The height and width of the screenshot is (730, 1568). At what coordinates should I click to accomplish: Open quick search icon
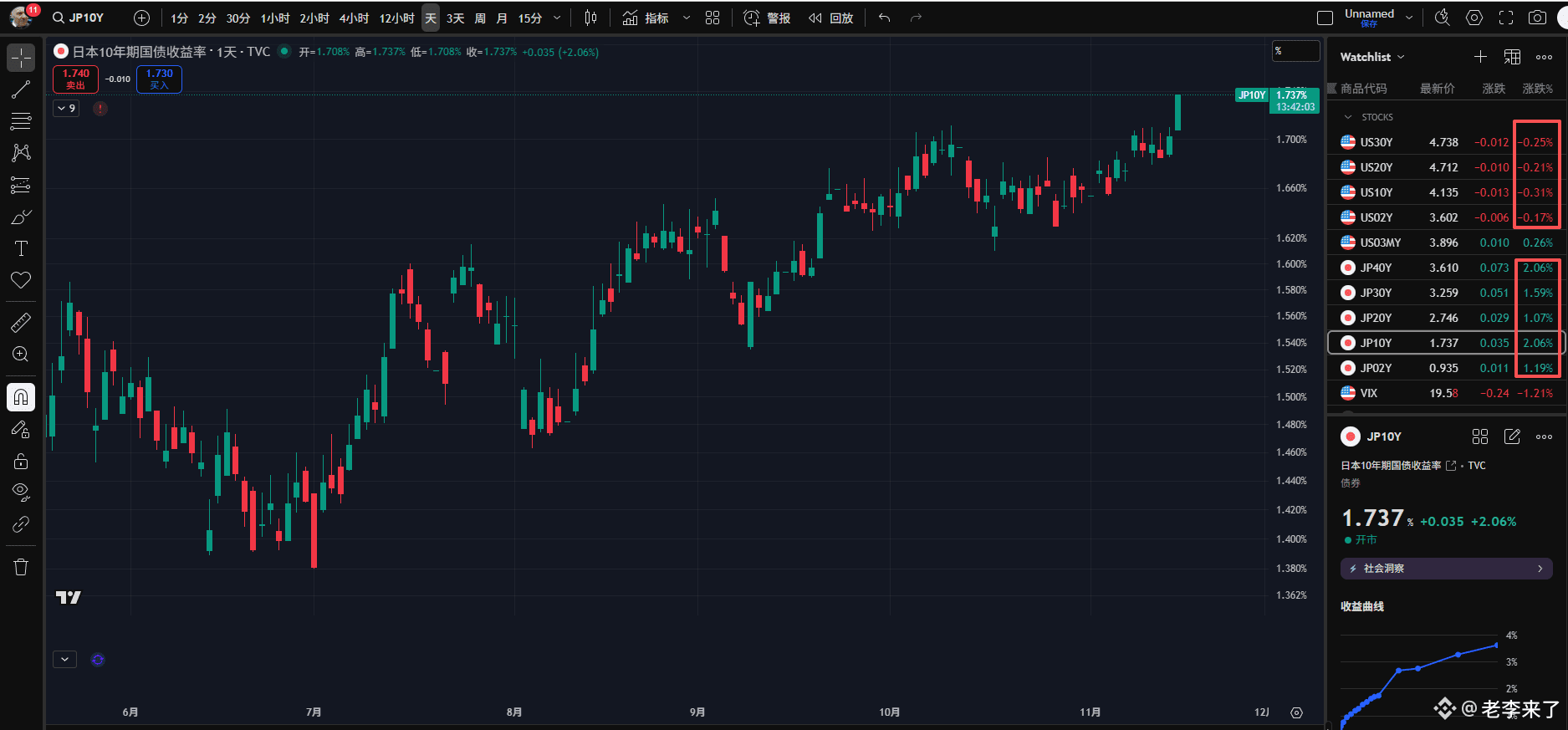click(1443, 18)
